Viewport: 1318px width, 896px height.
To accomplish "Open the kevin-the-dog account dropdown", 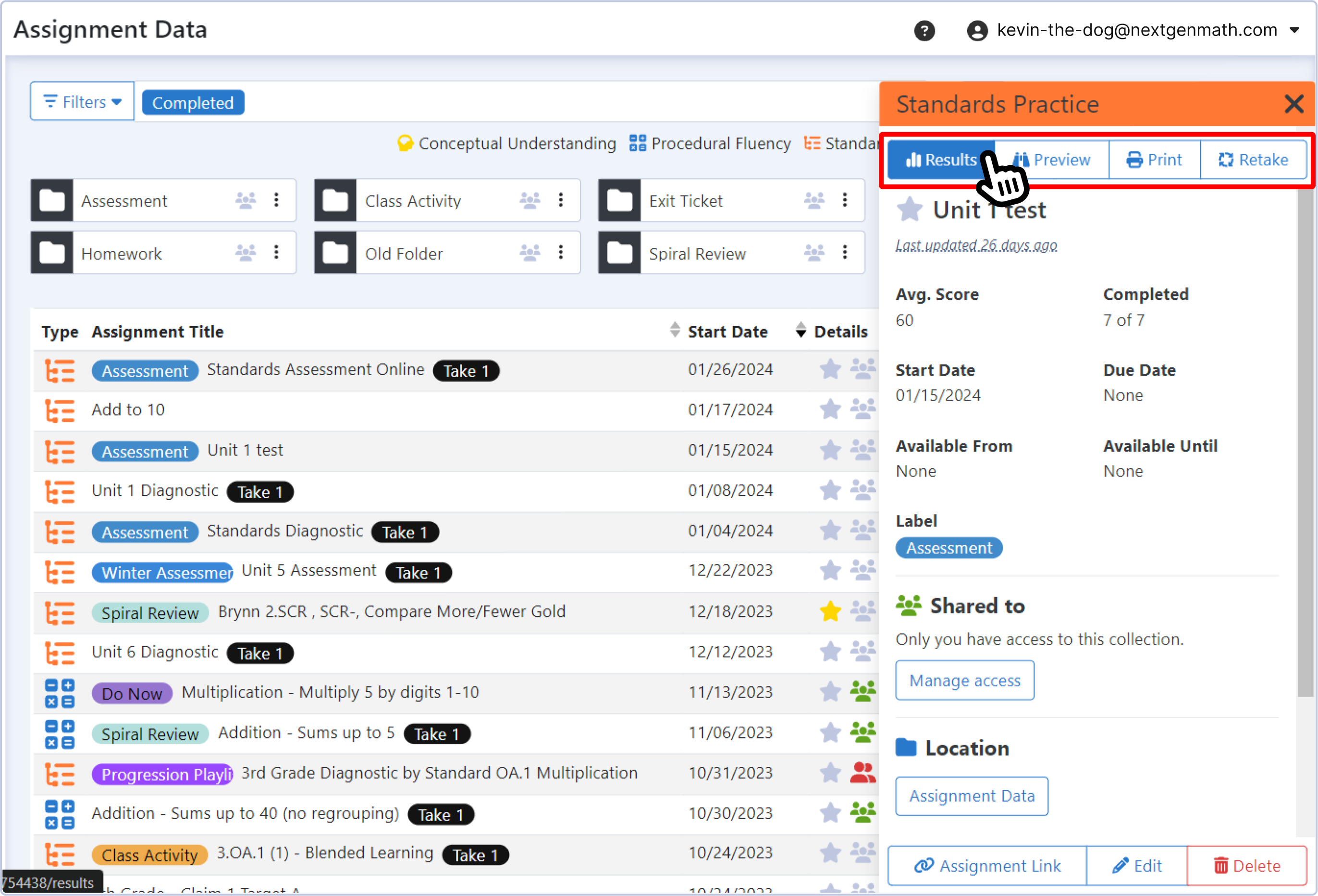I will [1296, 30].
